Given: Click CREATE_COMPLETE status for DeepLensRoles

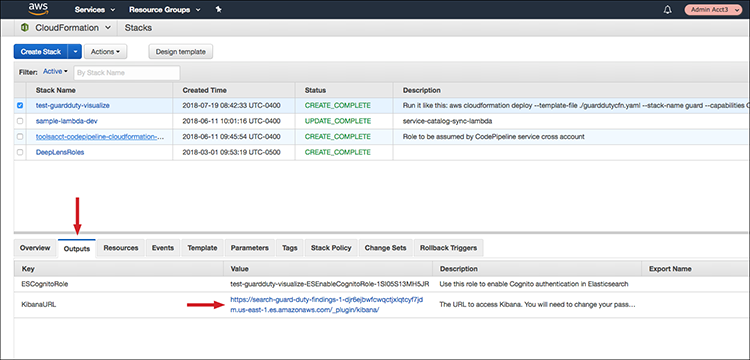Looking at the screenshot, I should coord(338,152).
